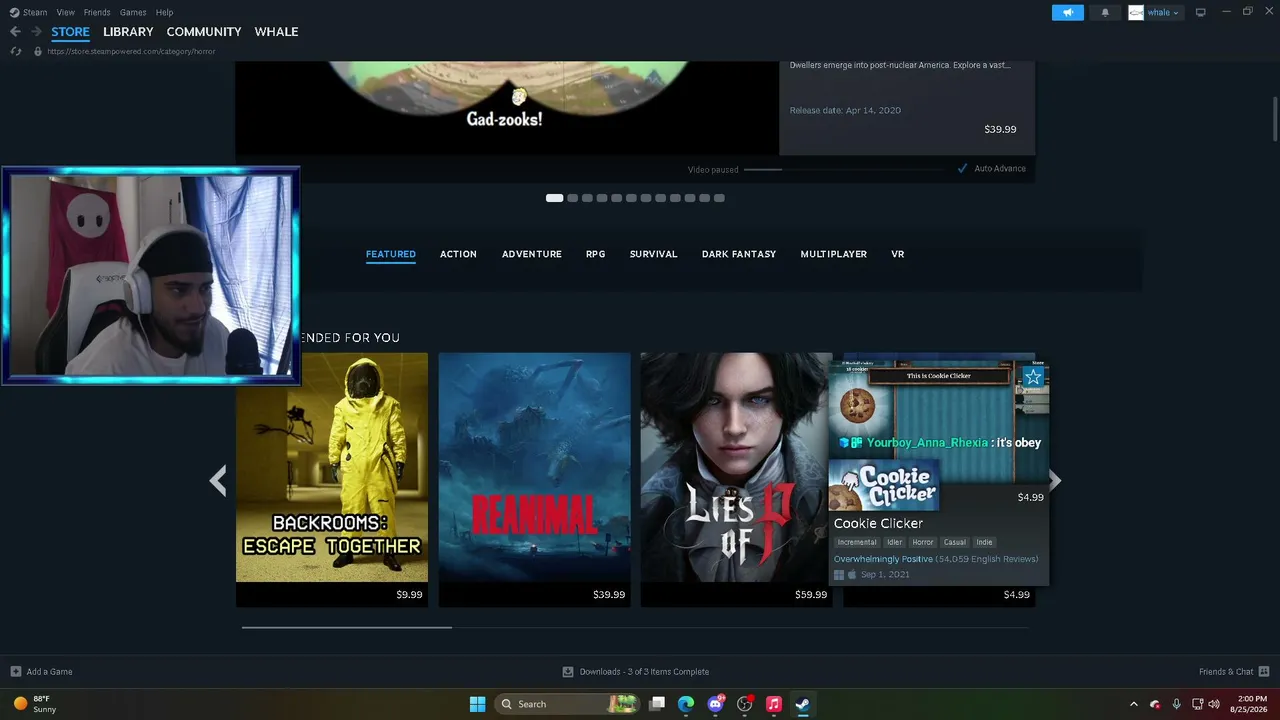
Task: Open the music app on the taskbar
Action: click(x=773, y=704)
